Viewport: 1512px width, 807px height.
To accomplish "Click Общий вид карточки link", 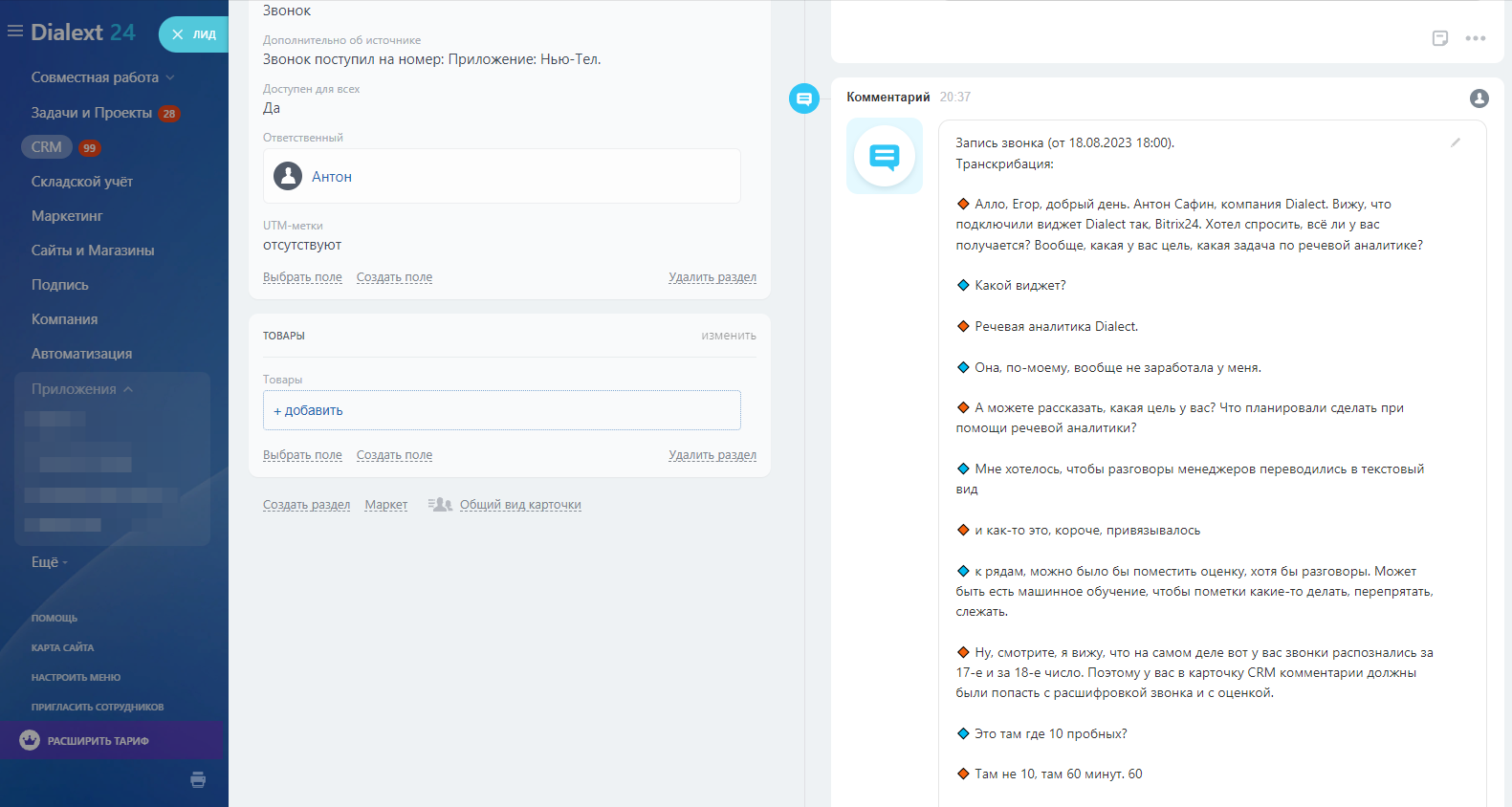I will [520, 505].
